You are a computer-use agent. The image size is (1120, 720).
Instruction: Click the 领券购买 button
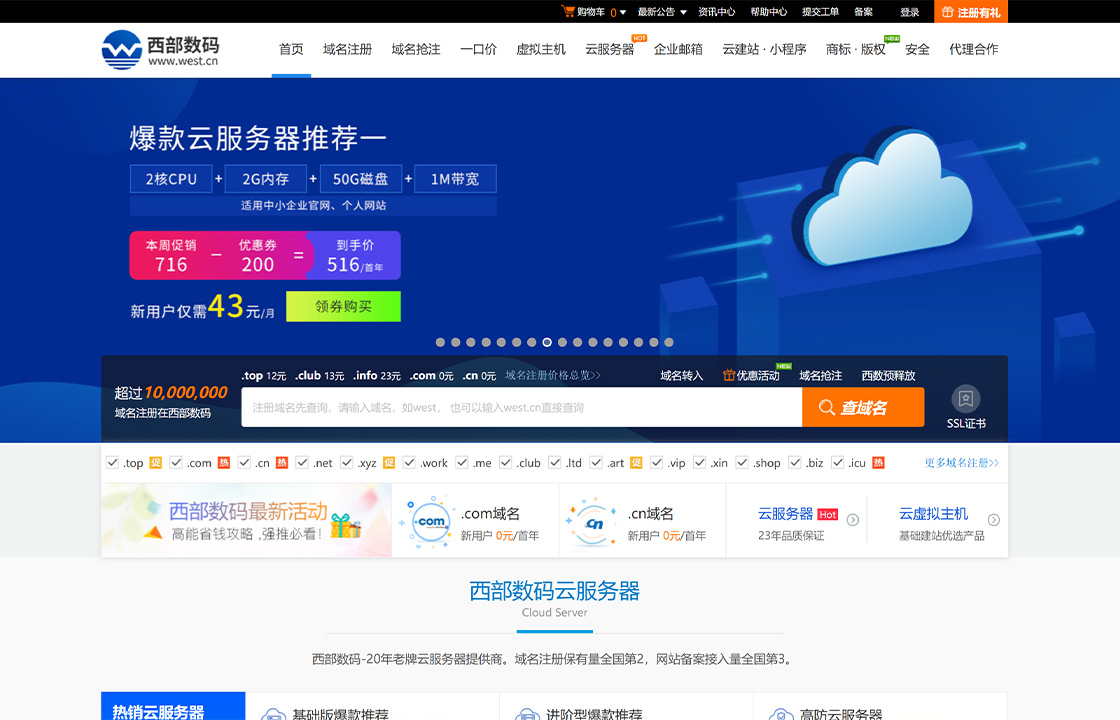(344, 306)
